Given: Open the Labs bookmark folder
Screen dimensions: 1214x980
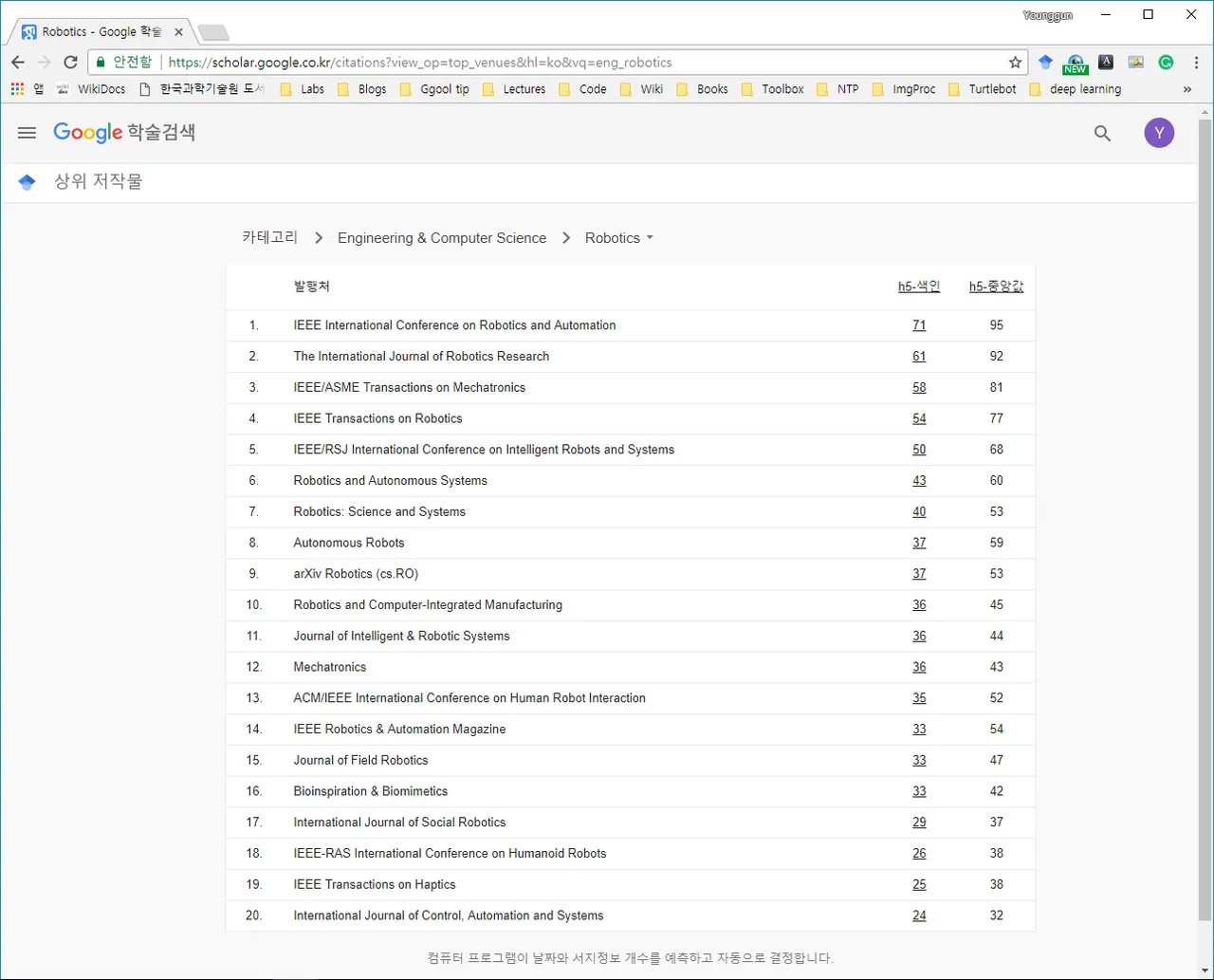Looking at the screenshot, I should (302, 89).
